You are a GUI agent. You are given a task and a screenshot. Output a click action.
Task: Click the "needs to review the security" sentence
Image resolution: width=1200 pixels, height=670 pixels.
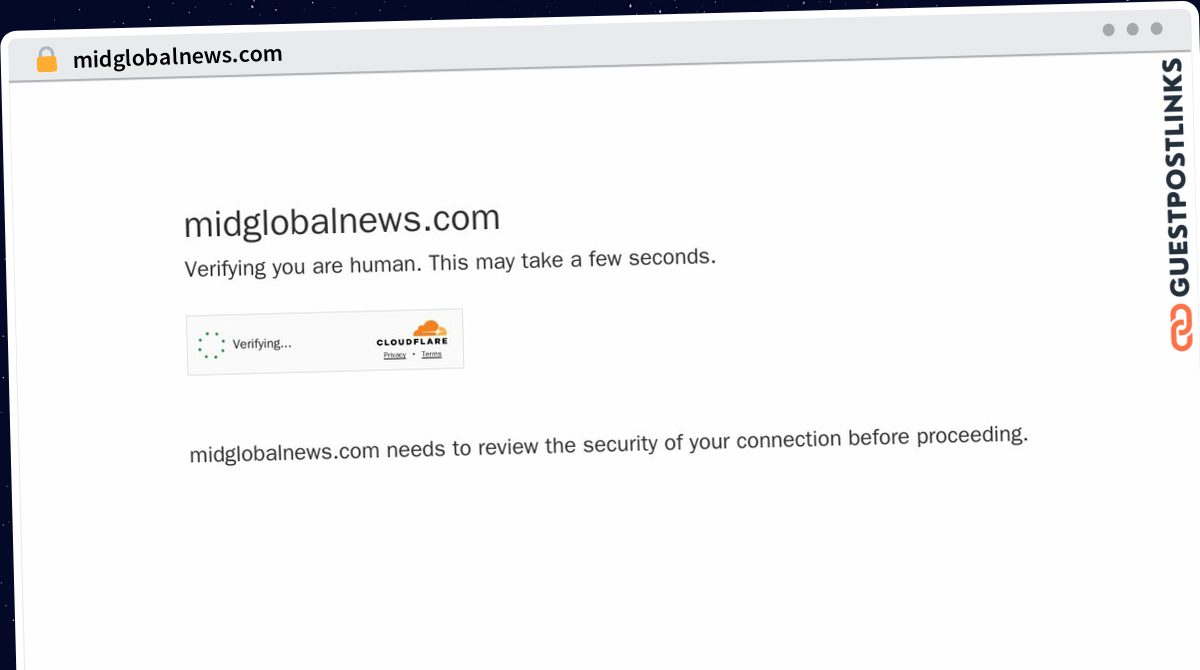pos(609,444)
